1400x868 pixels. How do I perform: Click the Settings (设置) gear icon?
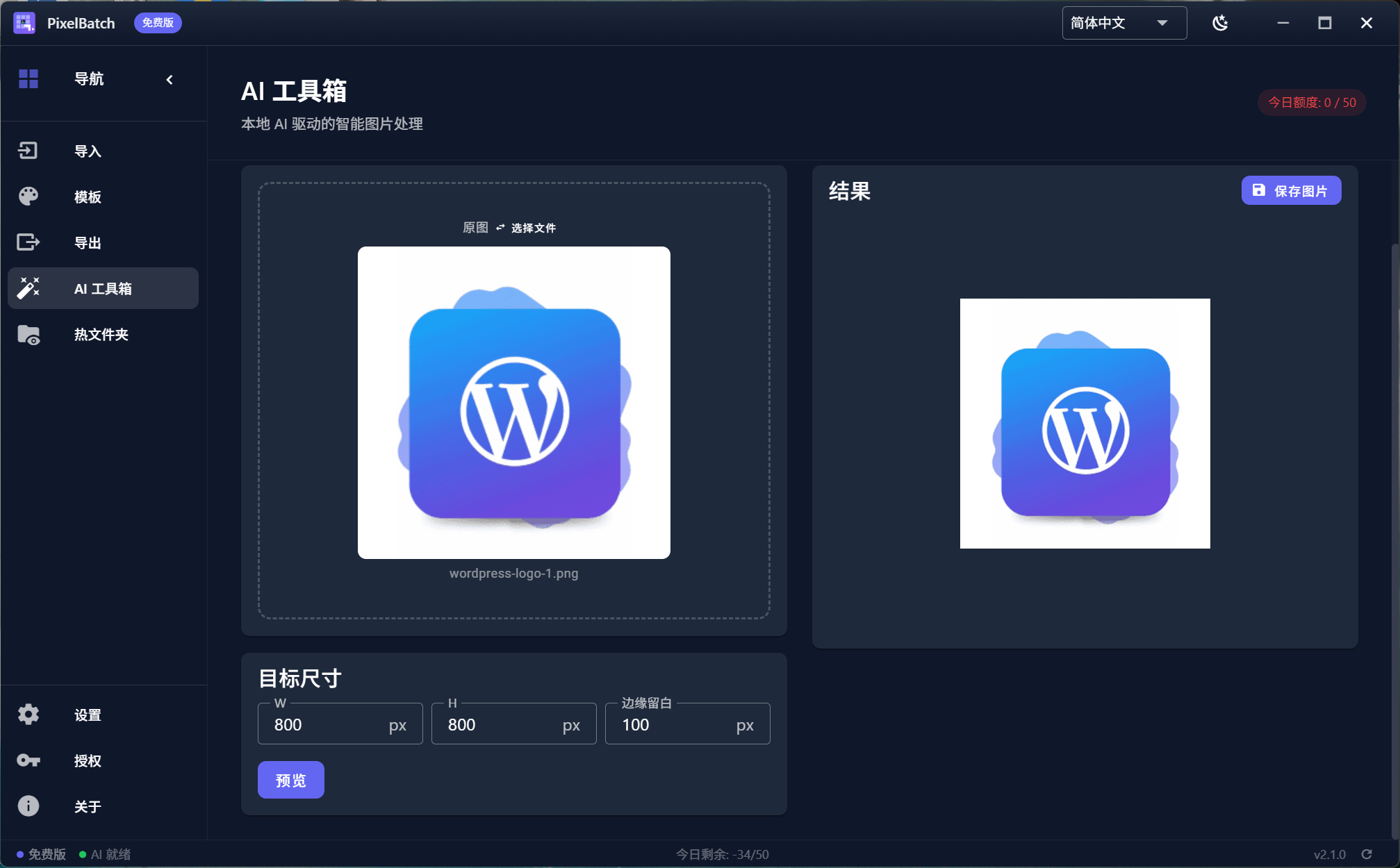pos(28,715)
